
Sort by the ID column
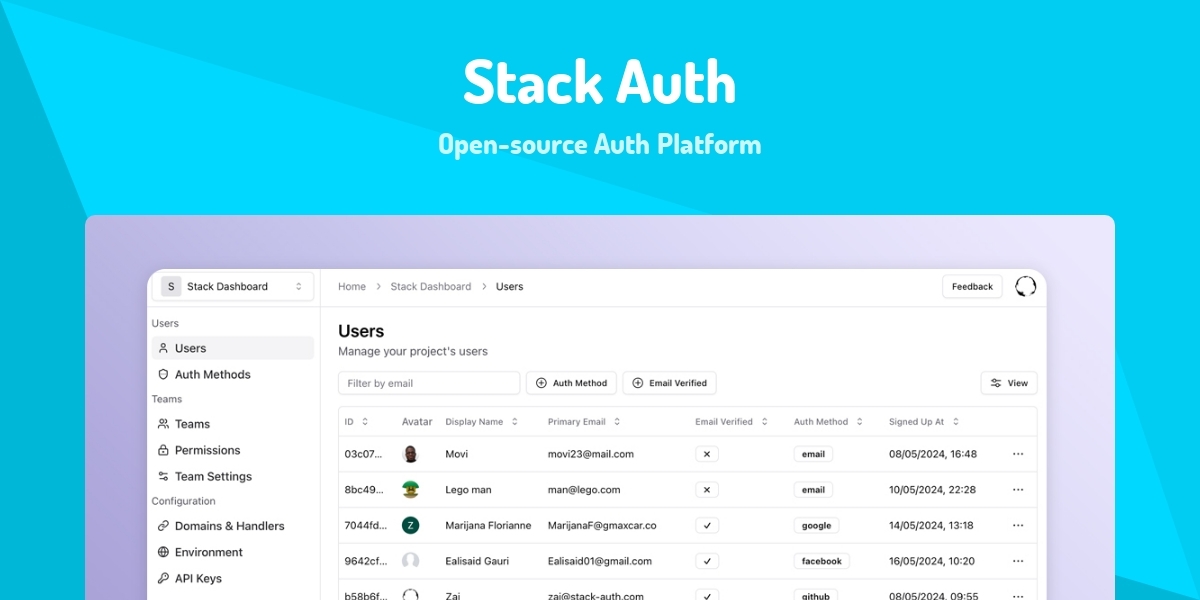tap(357, 422)
